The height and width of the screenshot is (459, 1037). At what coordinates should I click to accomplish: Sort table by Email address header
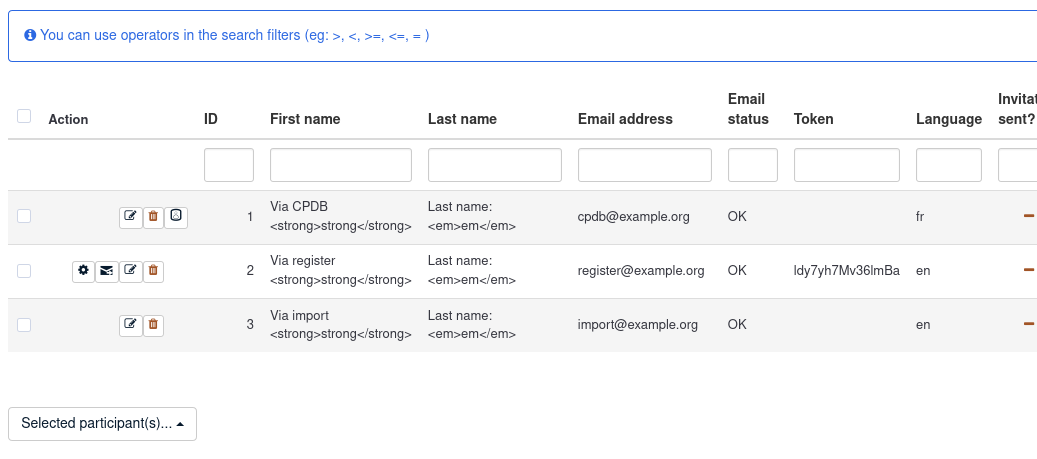(625, 119)
